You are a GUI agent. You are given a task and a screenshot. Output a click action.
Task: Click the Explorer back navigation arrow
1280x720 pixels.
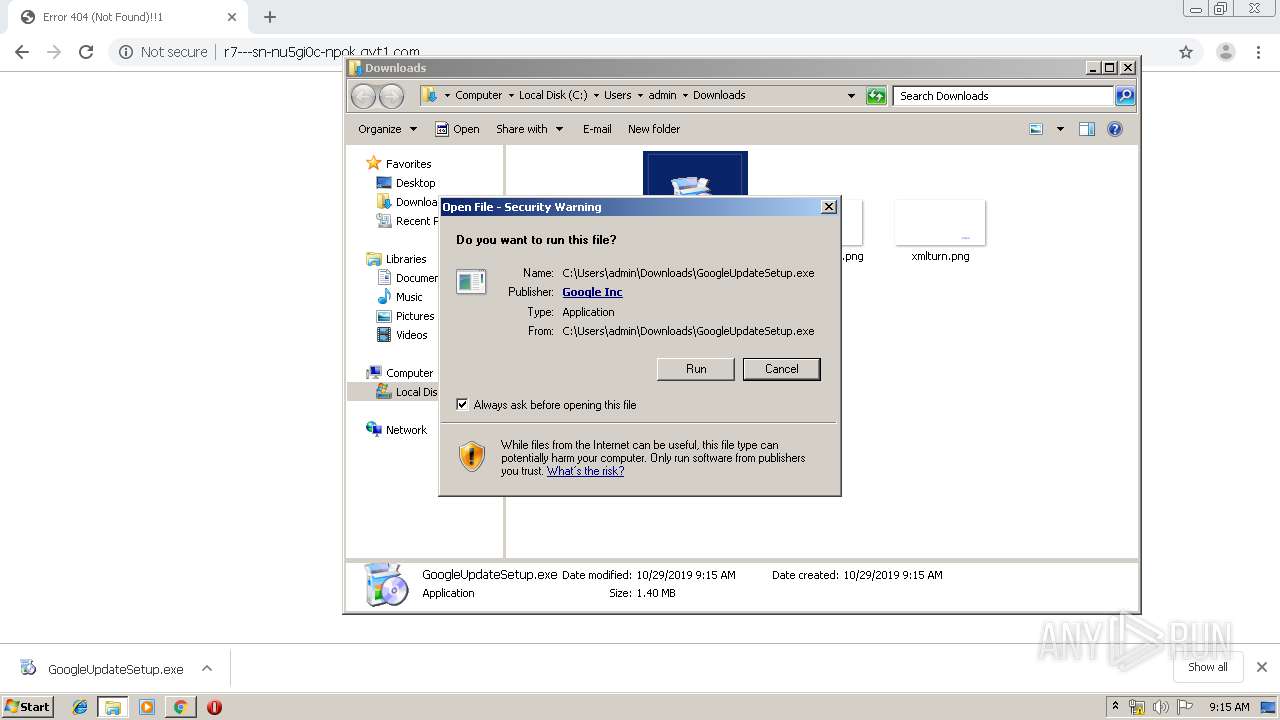(x=363, y=96)
